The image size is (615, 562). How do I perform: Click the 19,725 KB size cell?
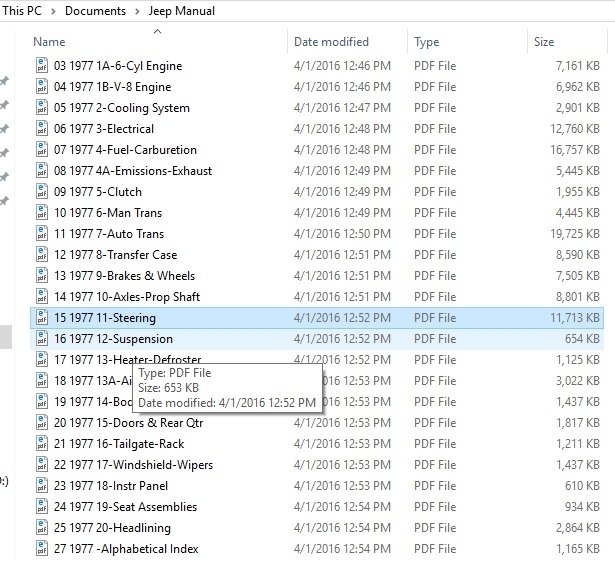tap(575, 233)
